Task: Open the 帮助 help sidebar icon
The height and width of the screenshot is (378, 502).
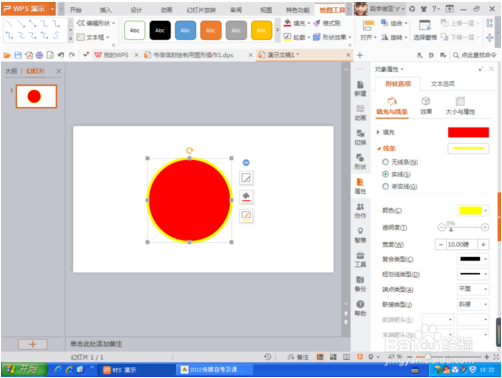Action: tap(360, 308)
